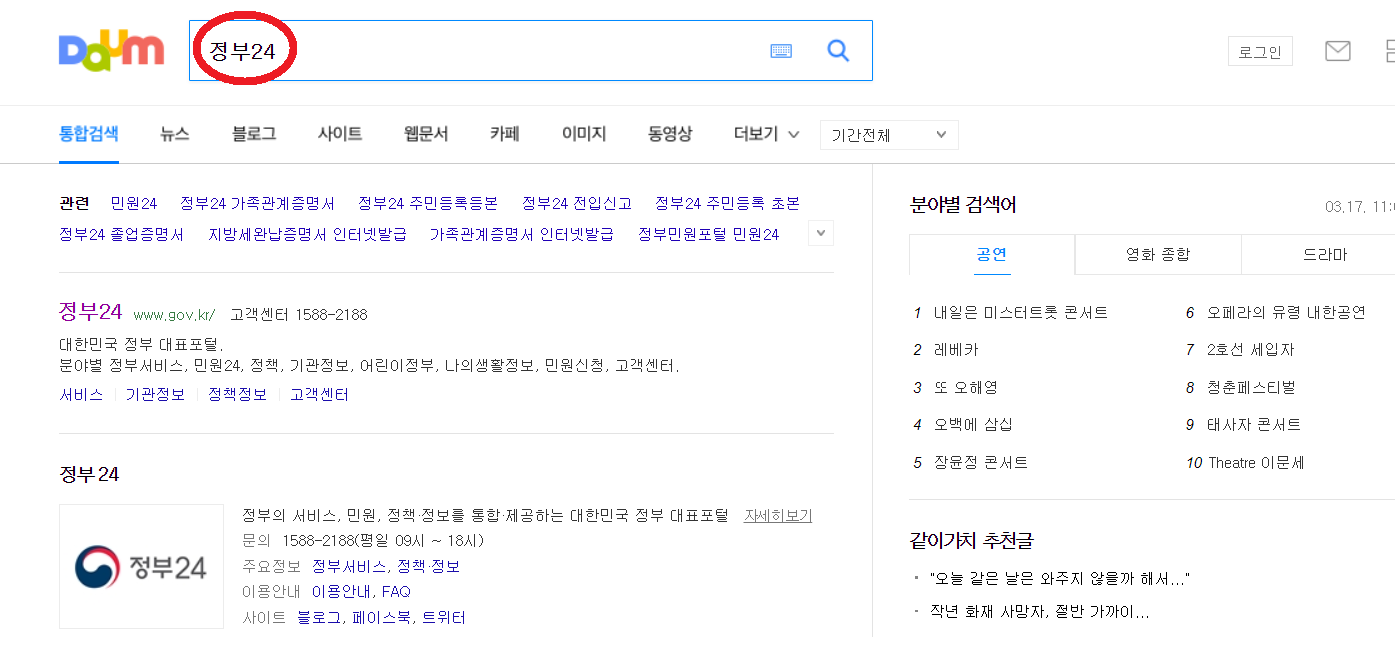Open the mail envelope icon
Viewport: 1395px width, 660px height.
point(1338,51)
